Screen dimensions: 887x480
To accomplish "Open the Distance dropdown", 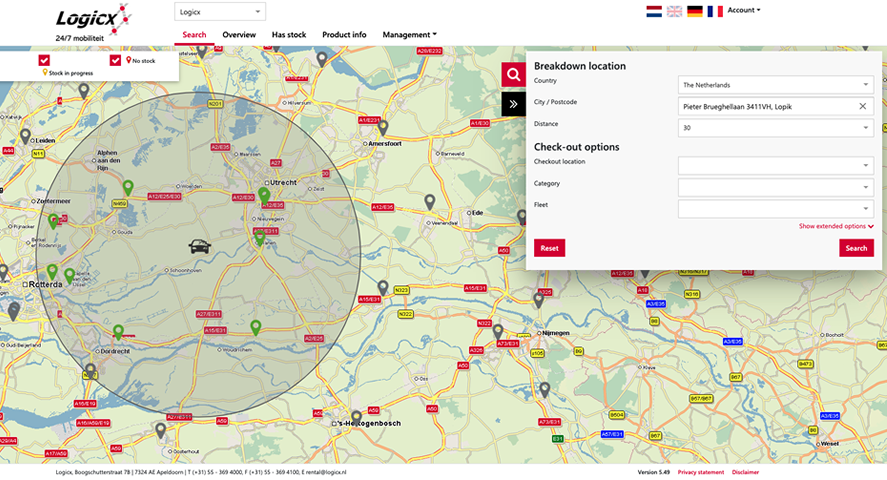I will point(775,128).
